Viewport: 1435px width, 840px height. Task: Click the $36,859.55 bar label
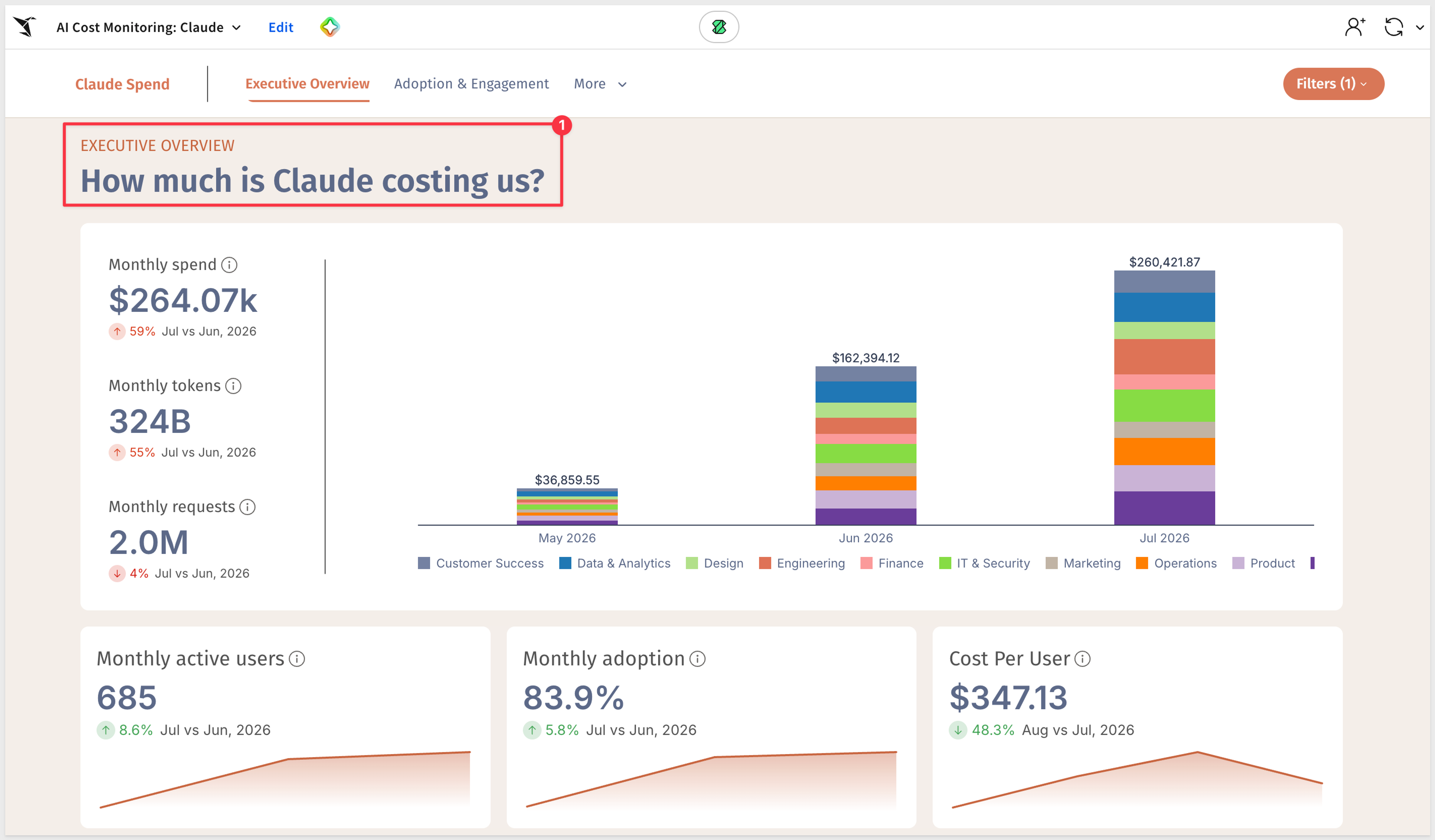[x=567, y=480]
